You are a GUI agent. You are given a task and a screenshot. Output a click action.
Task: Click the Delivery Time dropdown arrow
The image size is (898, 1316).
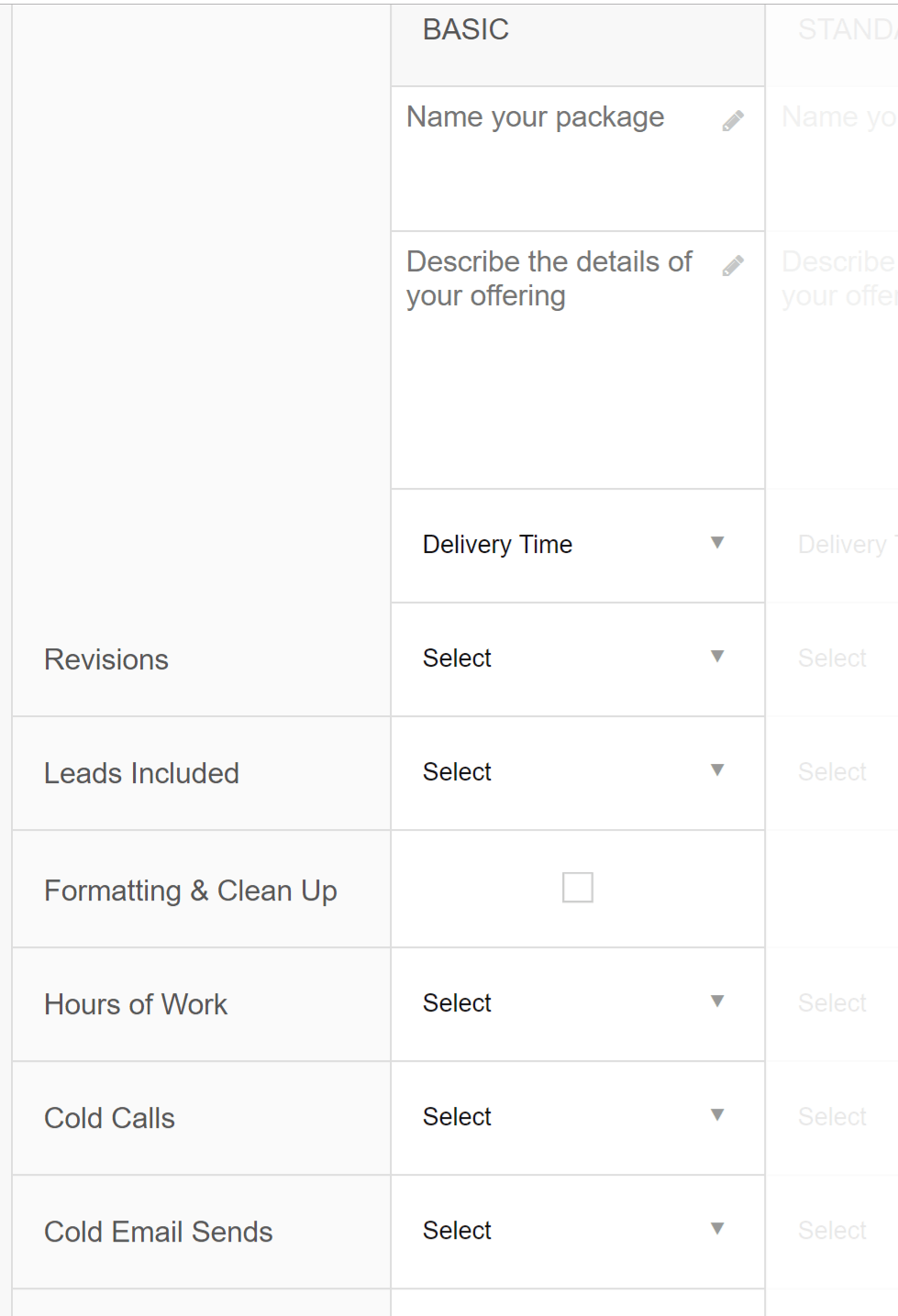[718, 543]
